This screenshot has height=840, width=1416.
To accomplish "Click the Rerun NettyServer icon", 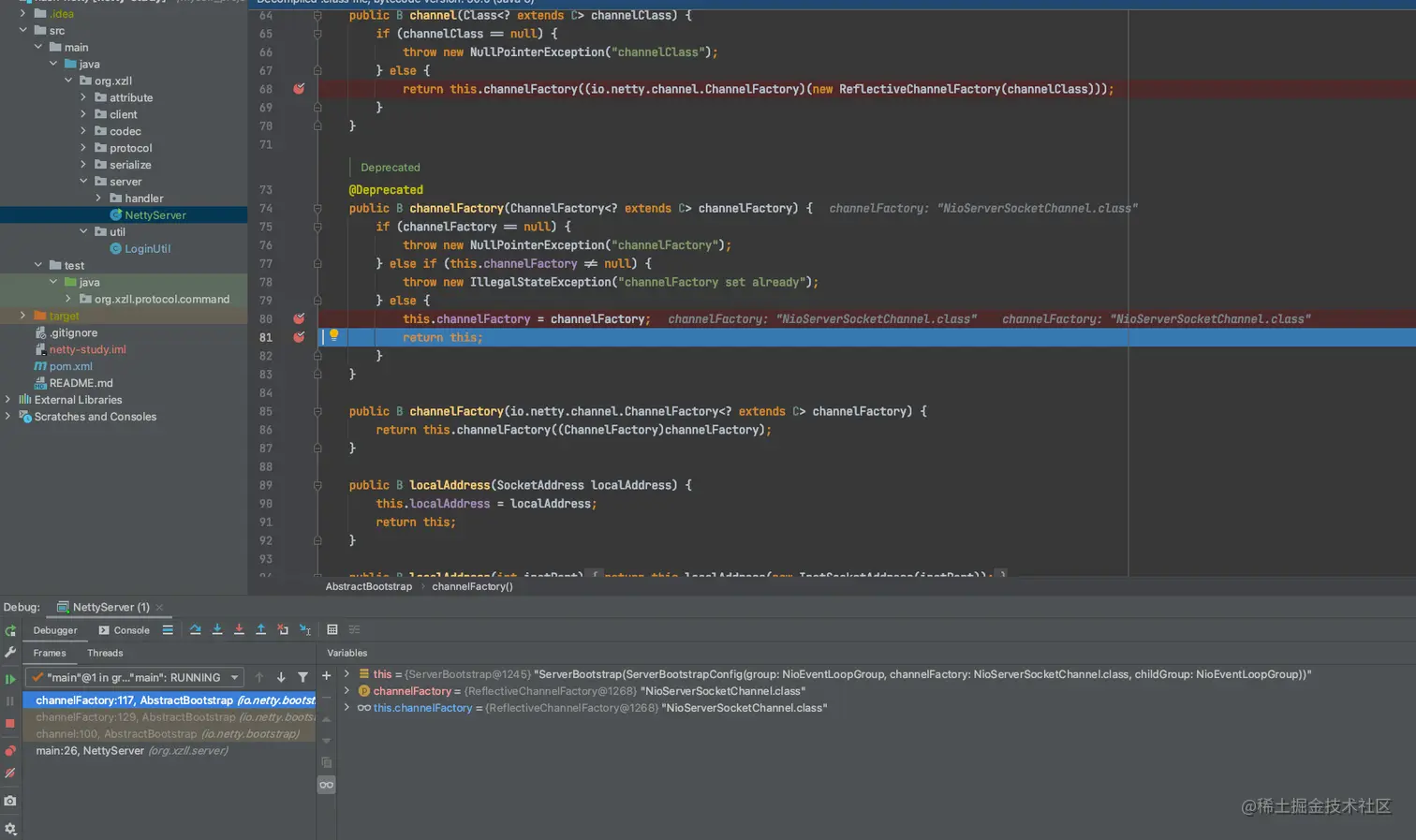I will pos(10,631).
